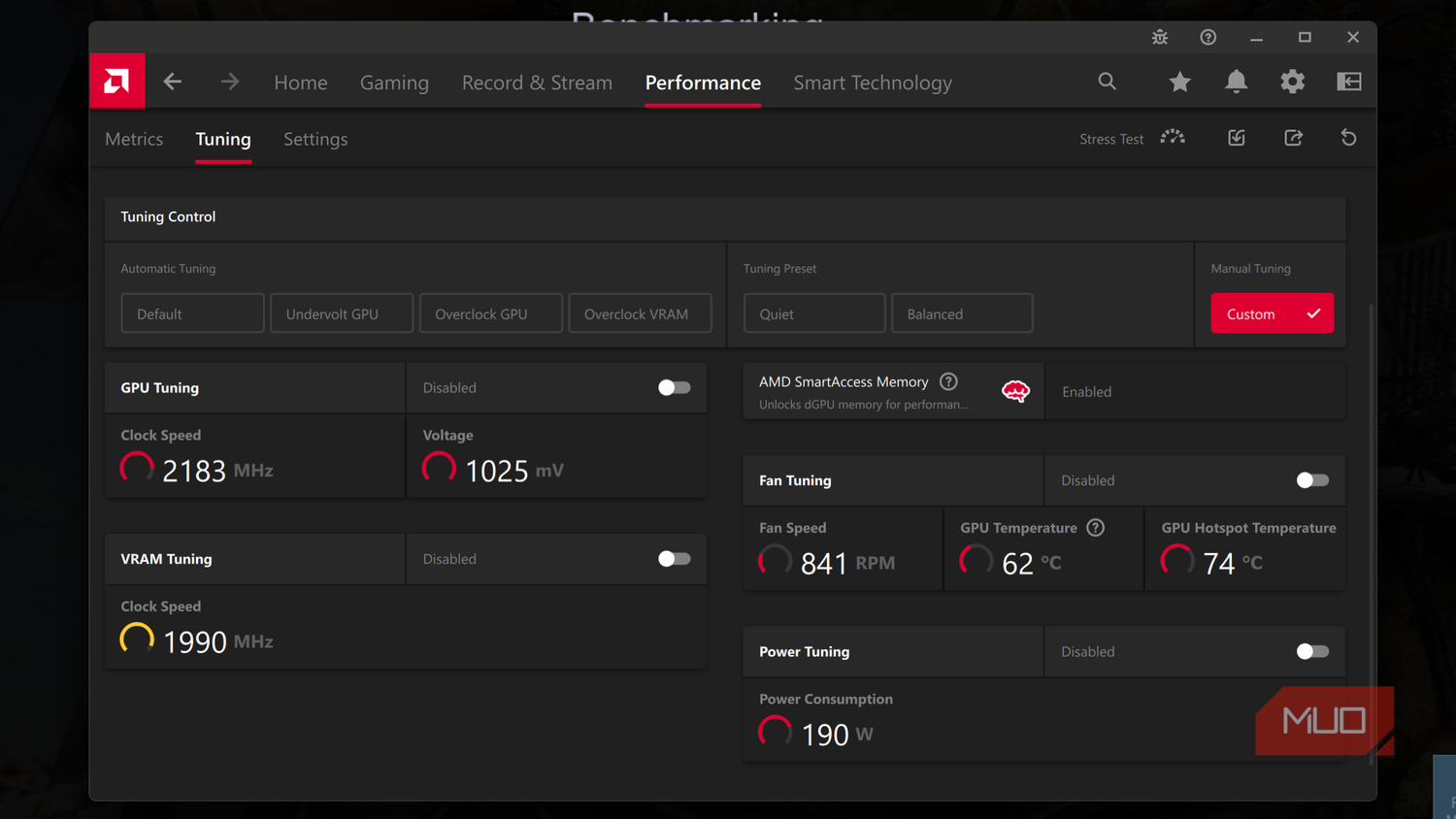Apply the Balanced tuning preset
Image resolution: width=1456 pixels, height=819 pixels.
click(x=962, y=313)
